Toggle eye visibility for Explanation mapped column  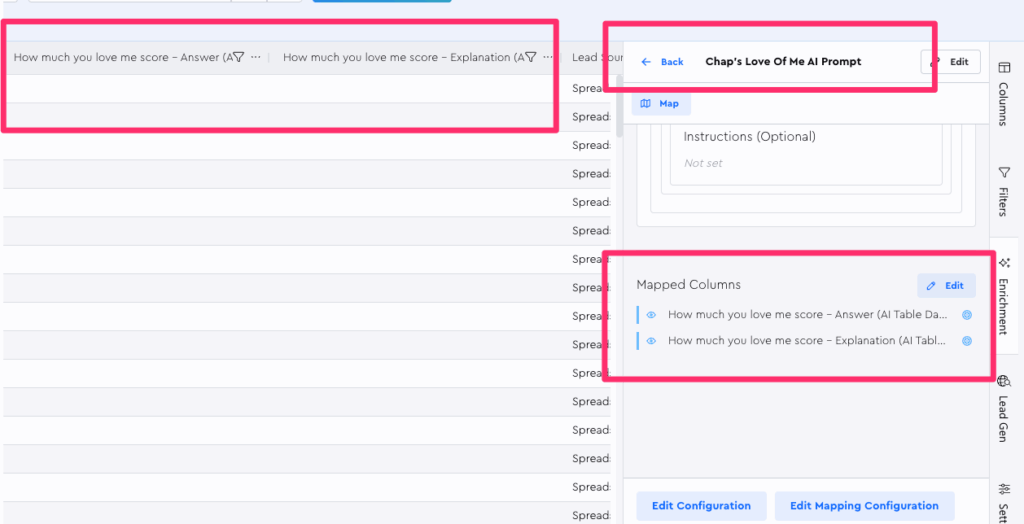coord(651,341)
